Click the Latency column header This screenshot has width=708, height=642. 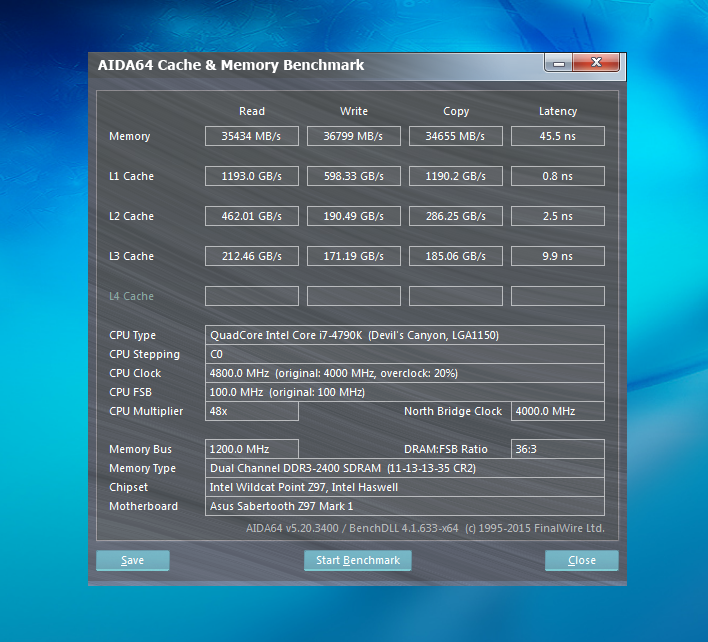click(558, 111)
